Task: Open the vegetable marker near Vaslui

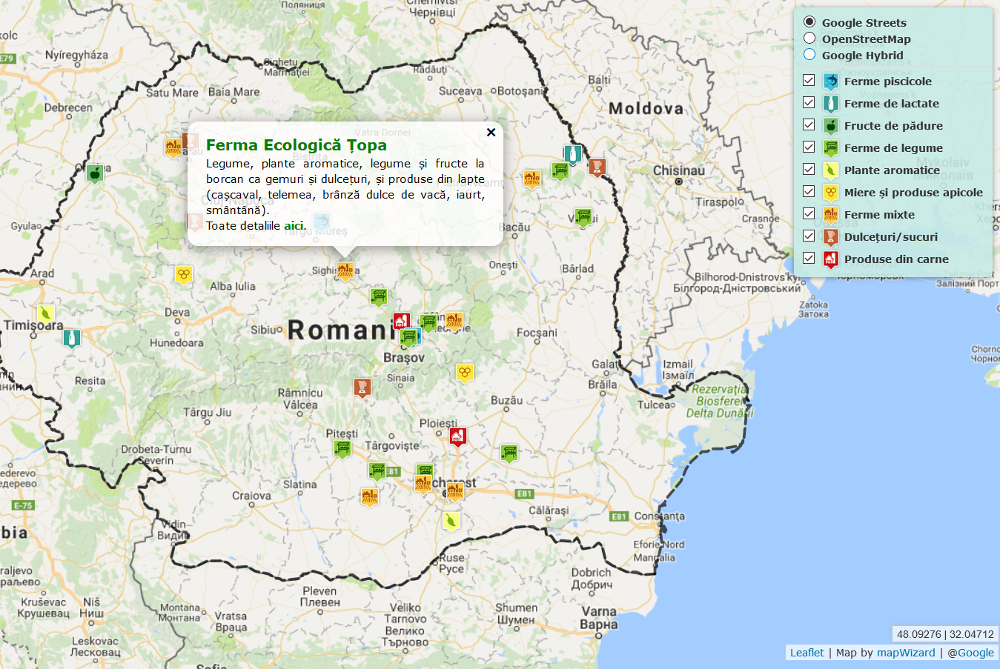Action: click(x=583, y=217)
